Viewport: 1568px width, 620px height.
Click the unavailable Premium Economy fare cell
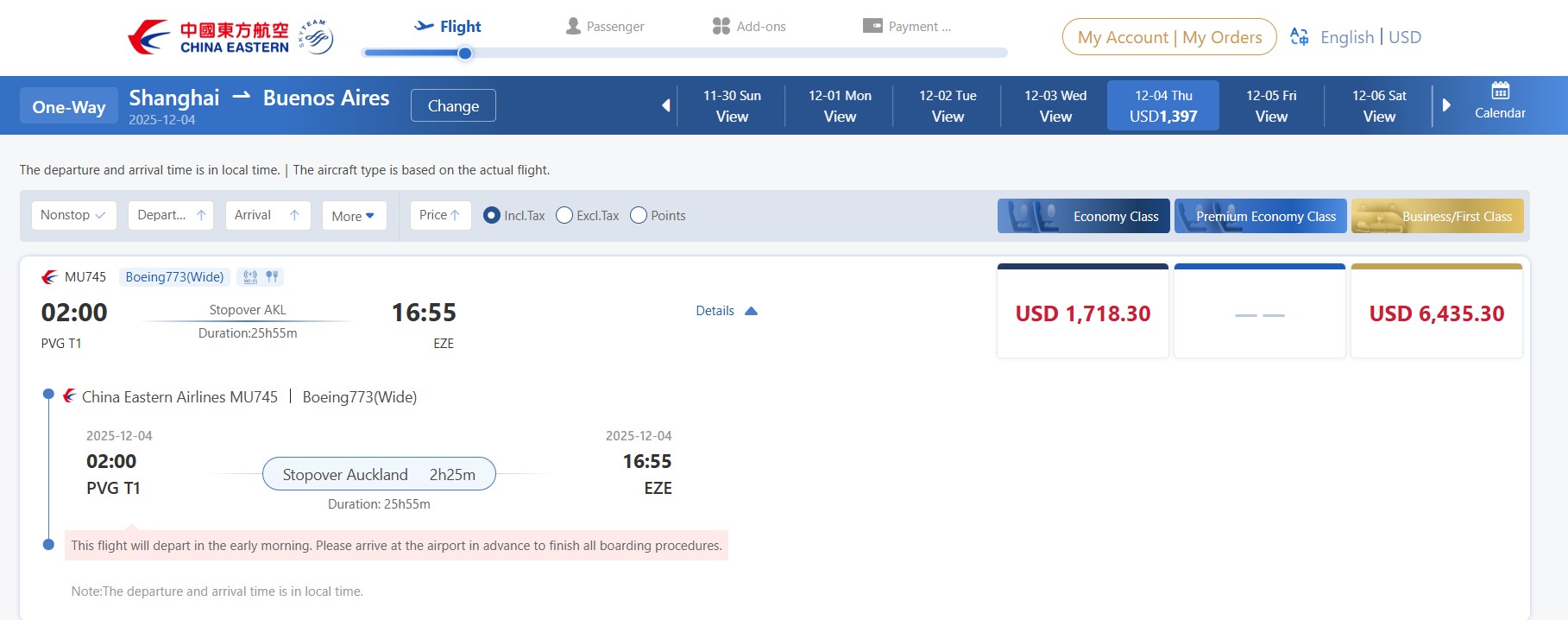1260,311
